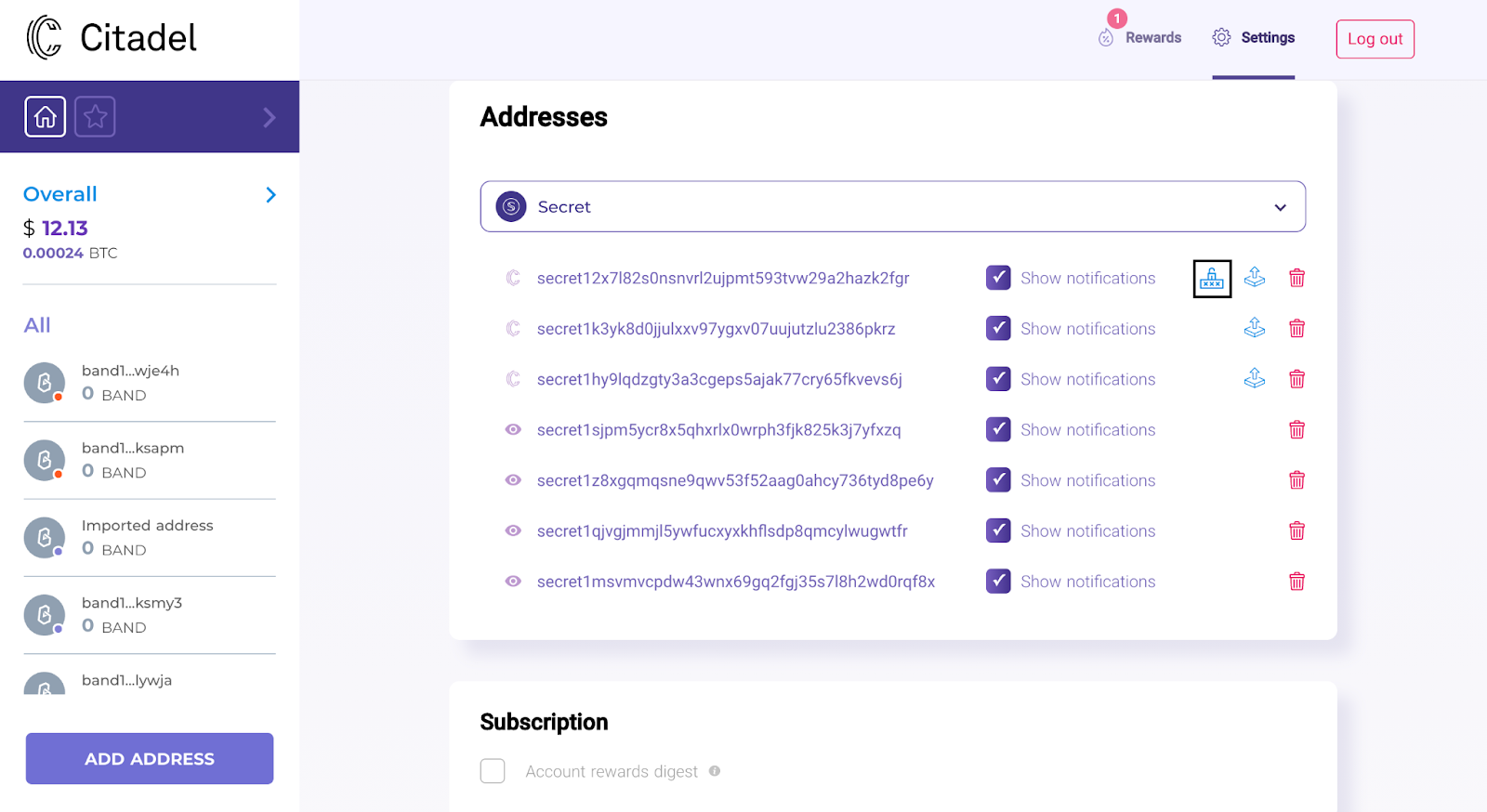Click the Settings gear icon
Screen dimensions: 1487x812
pos(1221,37)
